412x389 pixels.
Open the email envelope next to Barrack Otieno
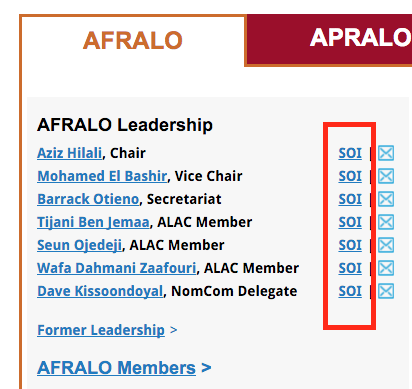point(386,199)
